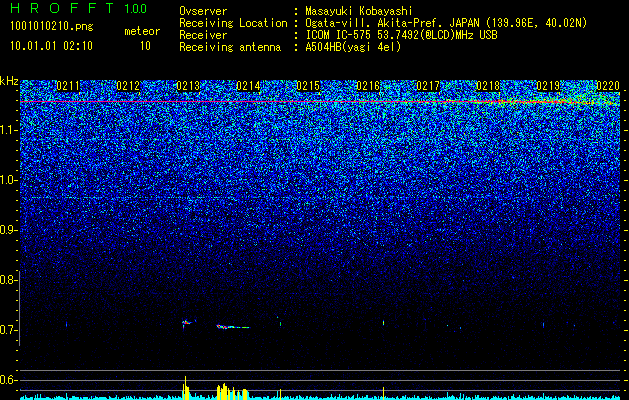Click the timestamp 10.01.01 02:10

51,46
